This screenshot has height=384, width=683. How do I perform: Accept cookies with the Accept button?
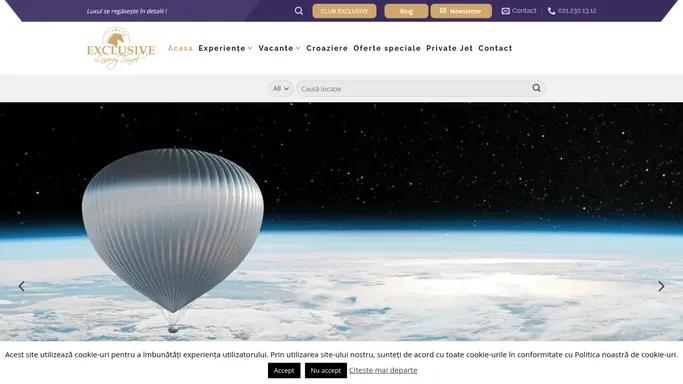pos(284,371)
